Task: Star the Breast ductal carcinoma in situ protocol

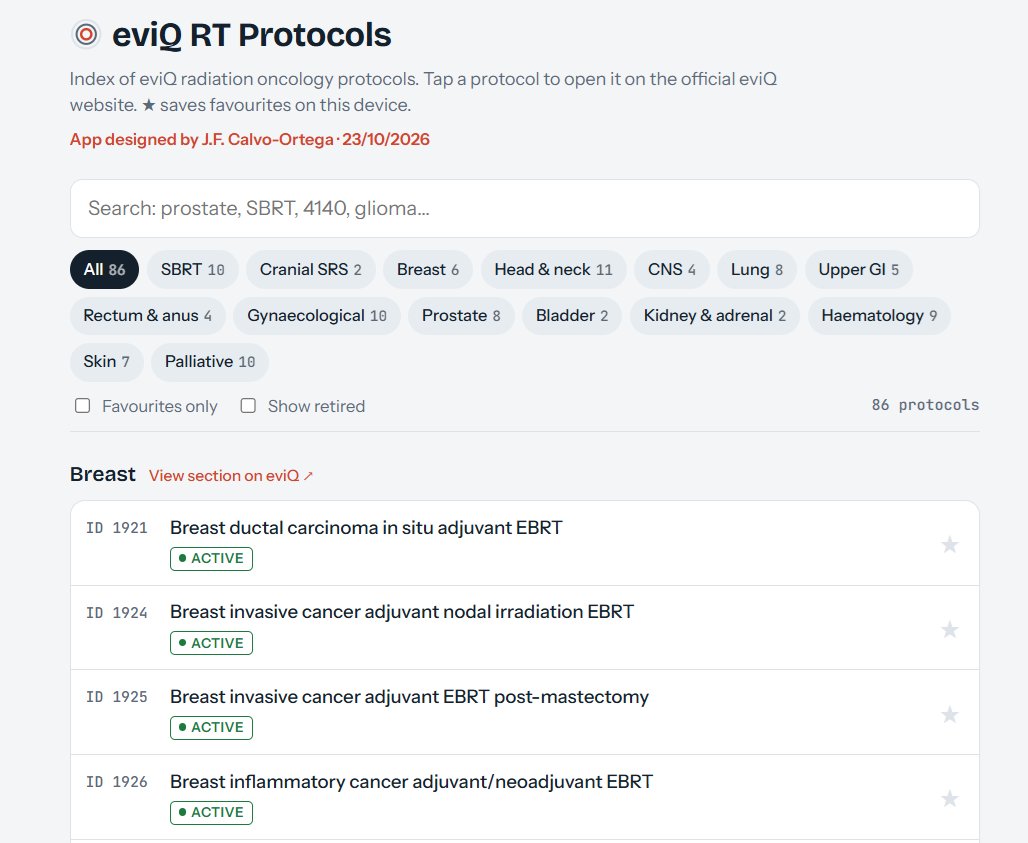Action: click(x=949, y=545)
